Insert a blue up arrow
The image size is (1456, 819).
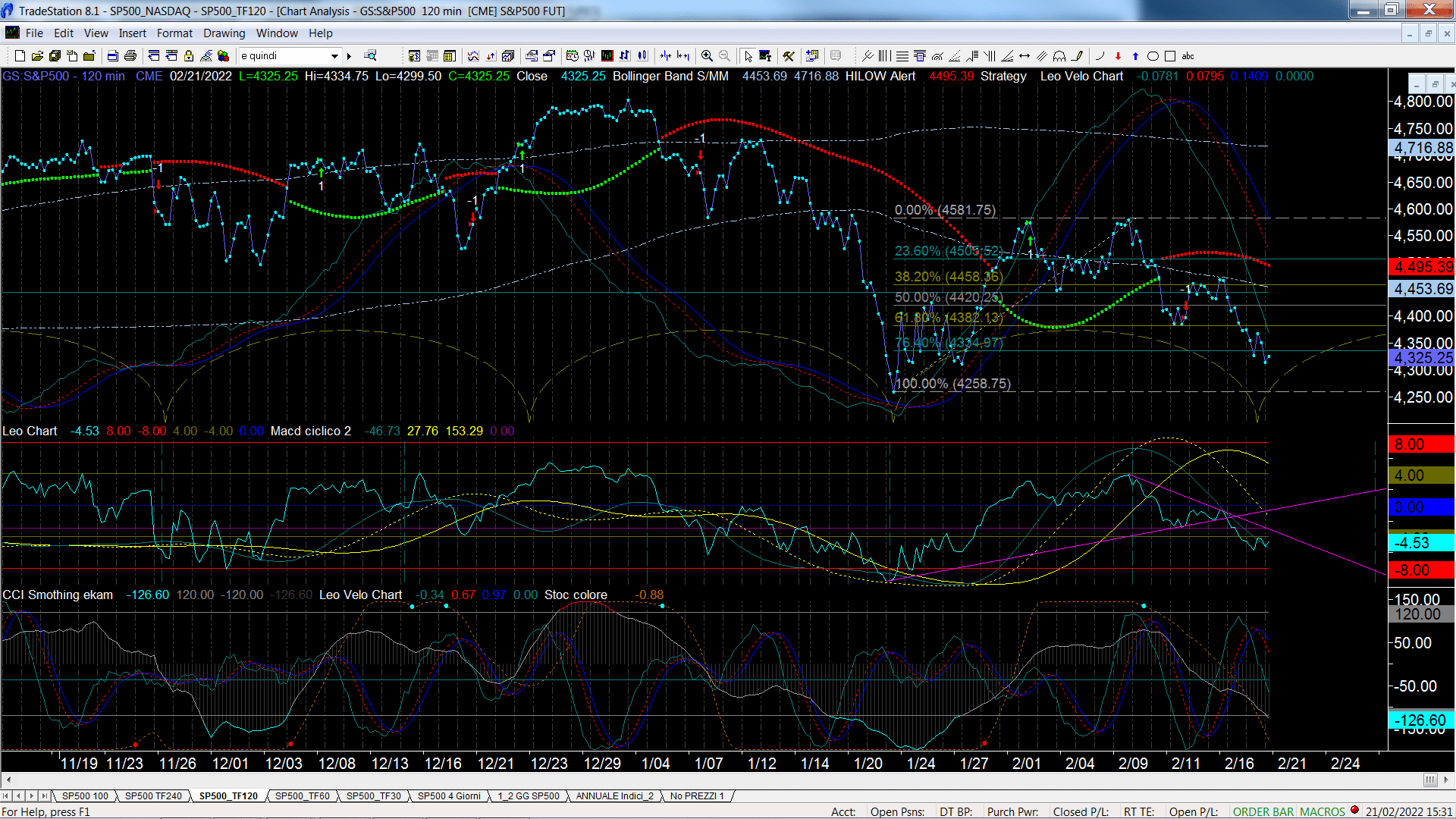(1135, 56)
